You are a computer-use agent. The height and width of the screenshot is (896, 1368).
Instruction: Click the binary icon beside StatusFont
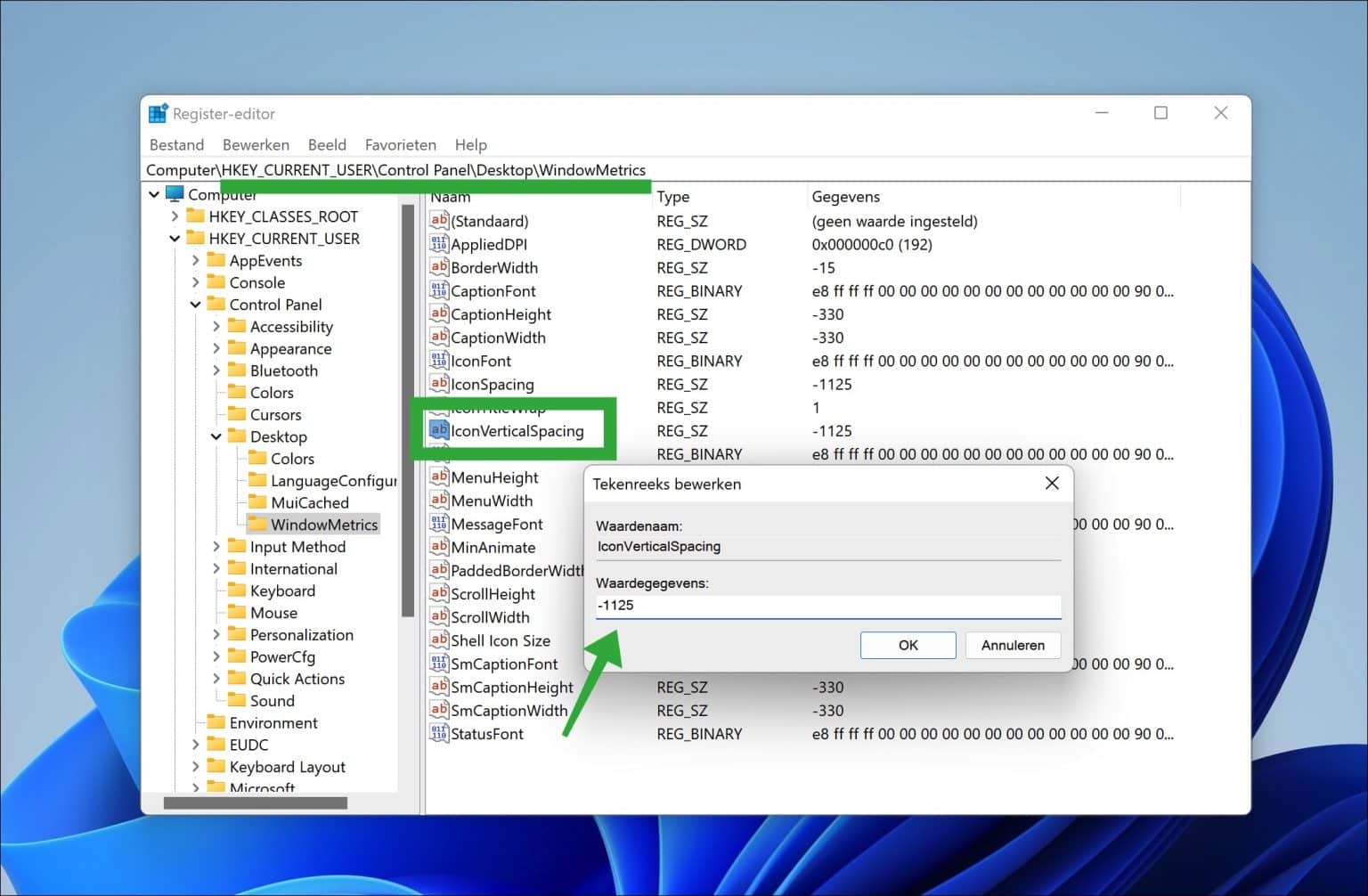coord(438,733)
